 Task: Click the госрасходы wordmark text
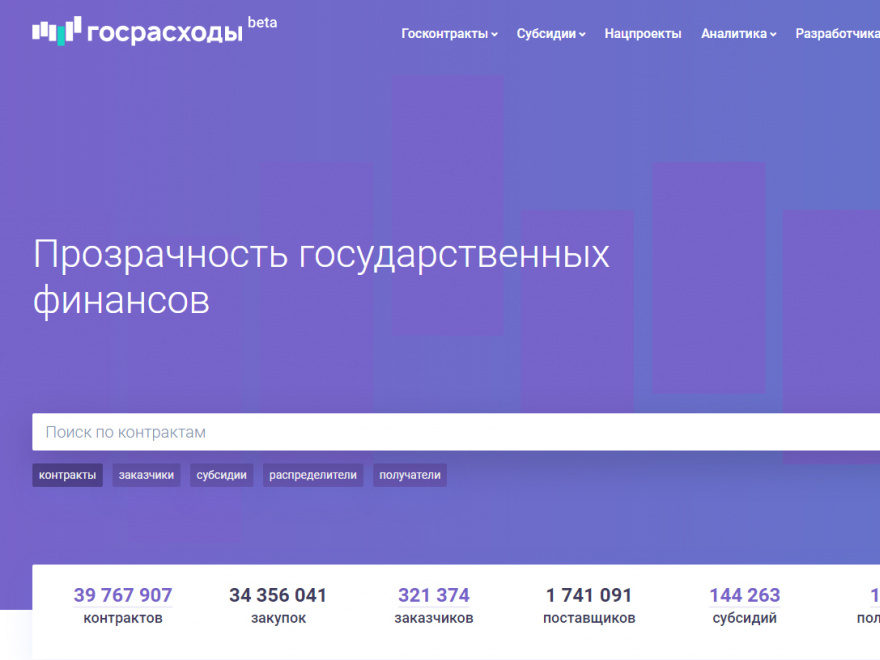click(164, 33)
